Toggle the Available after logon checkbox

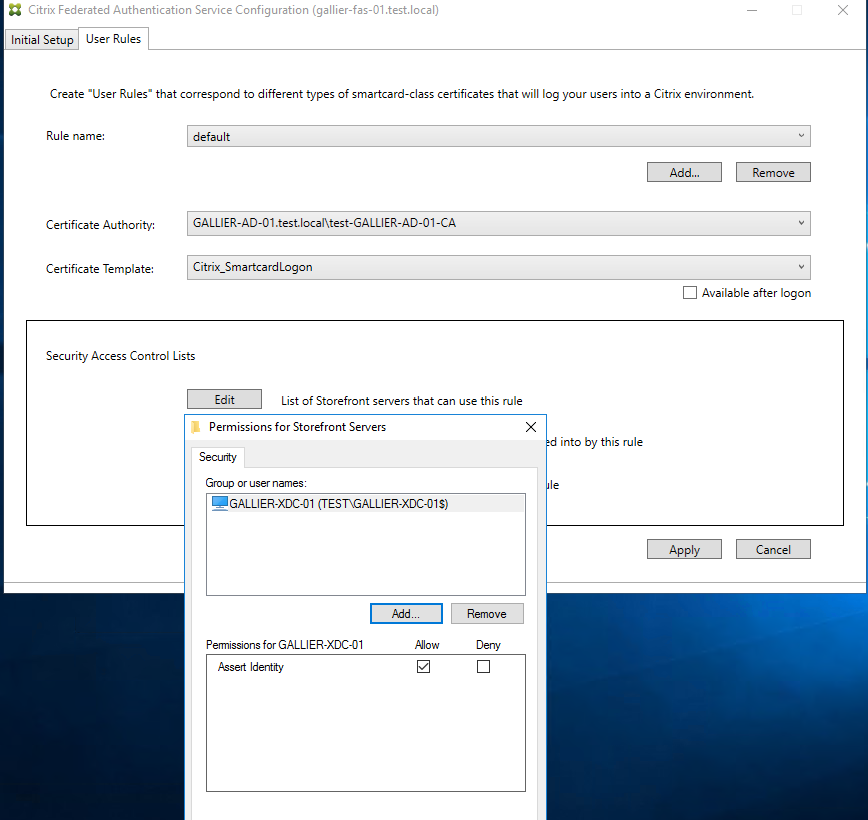(x=690, y=292)
